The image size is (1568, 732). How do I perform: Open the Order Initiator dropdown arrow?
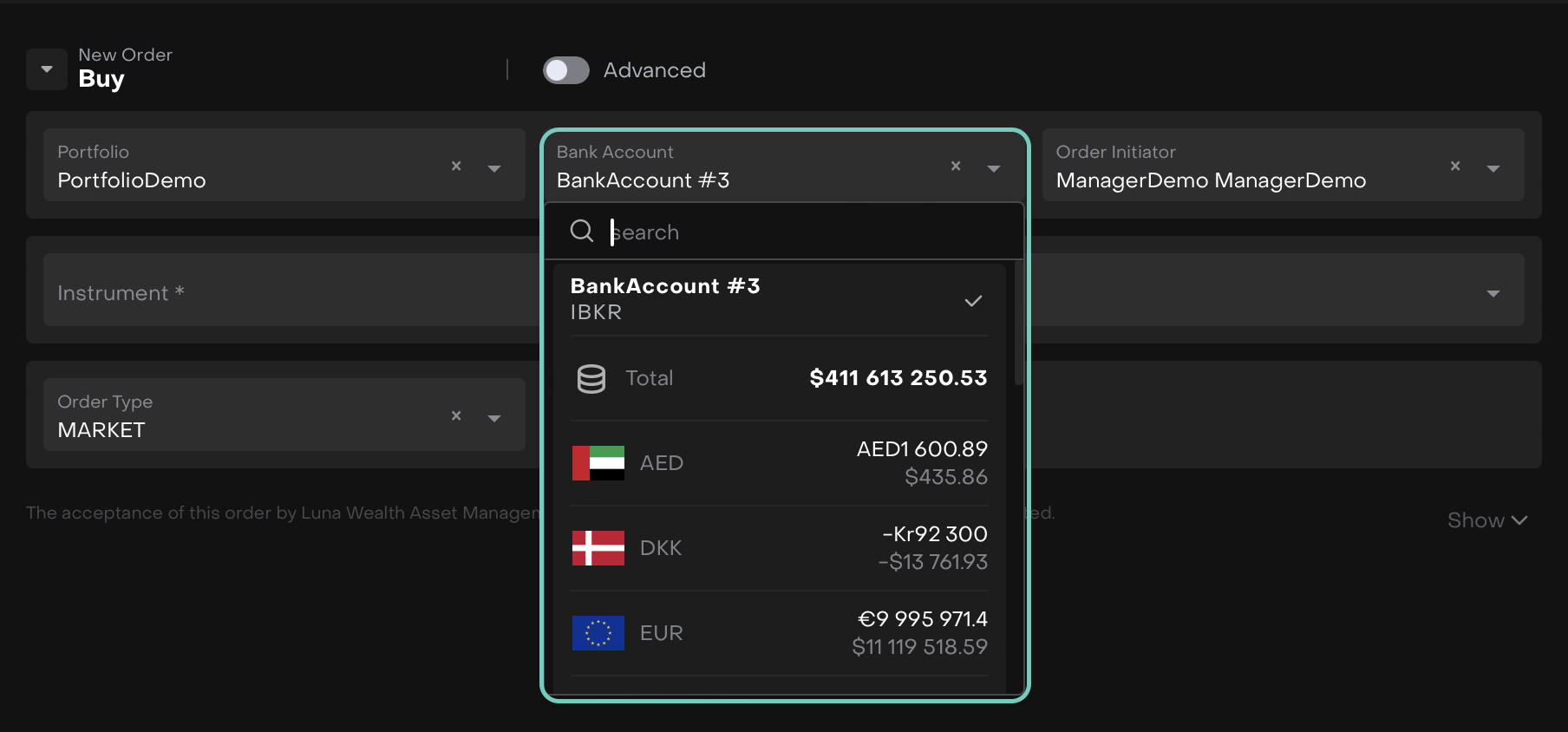(x=1493, y=168)
